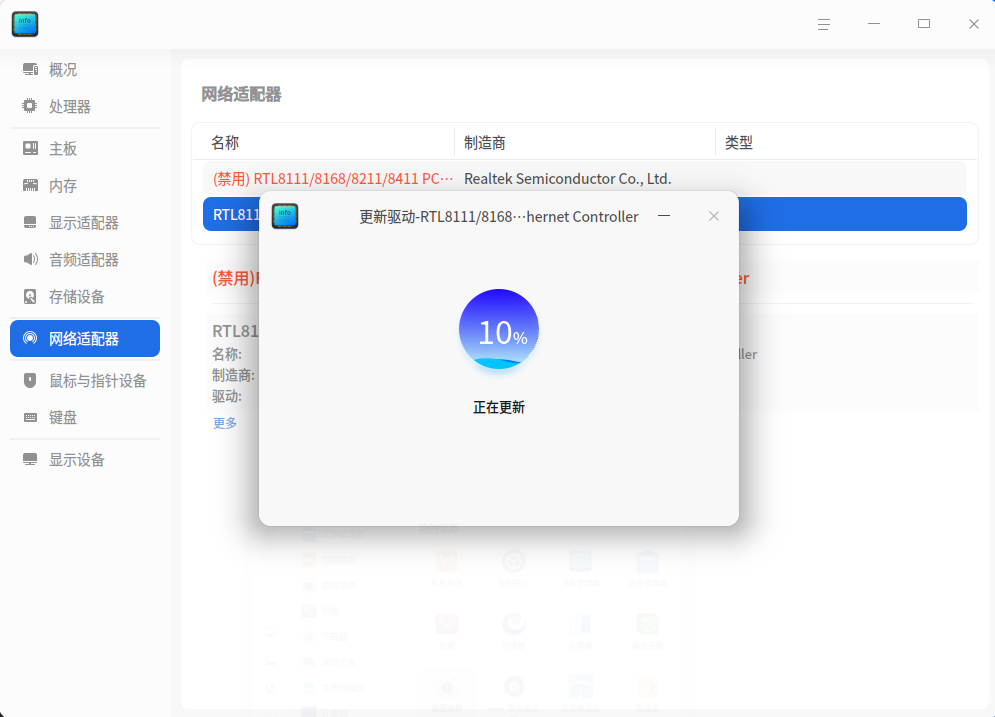The width and height of the screenshot is (995, 717).
Task: Click the 显示适配器 graphics card icon
Action: [30, 222]
